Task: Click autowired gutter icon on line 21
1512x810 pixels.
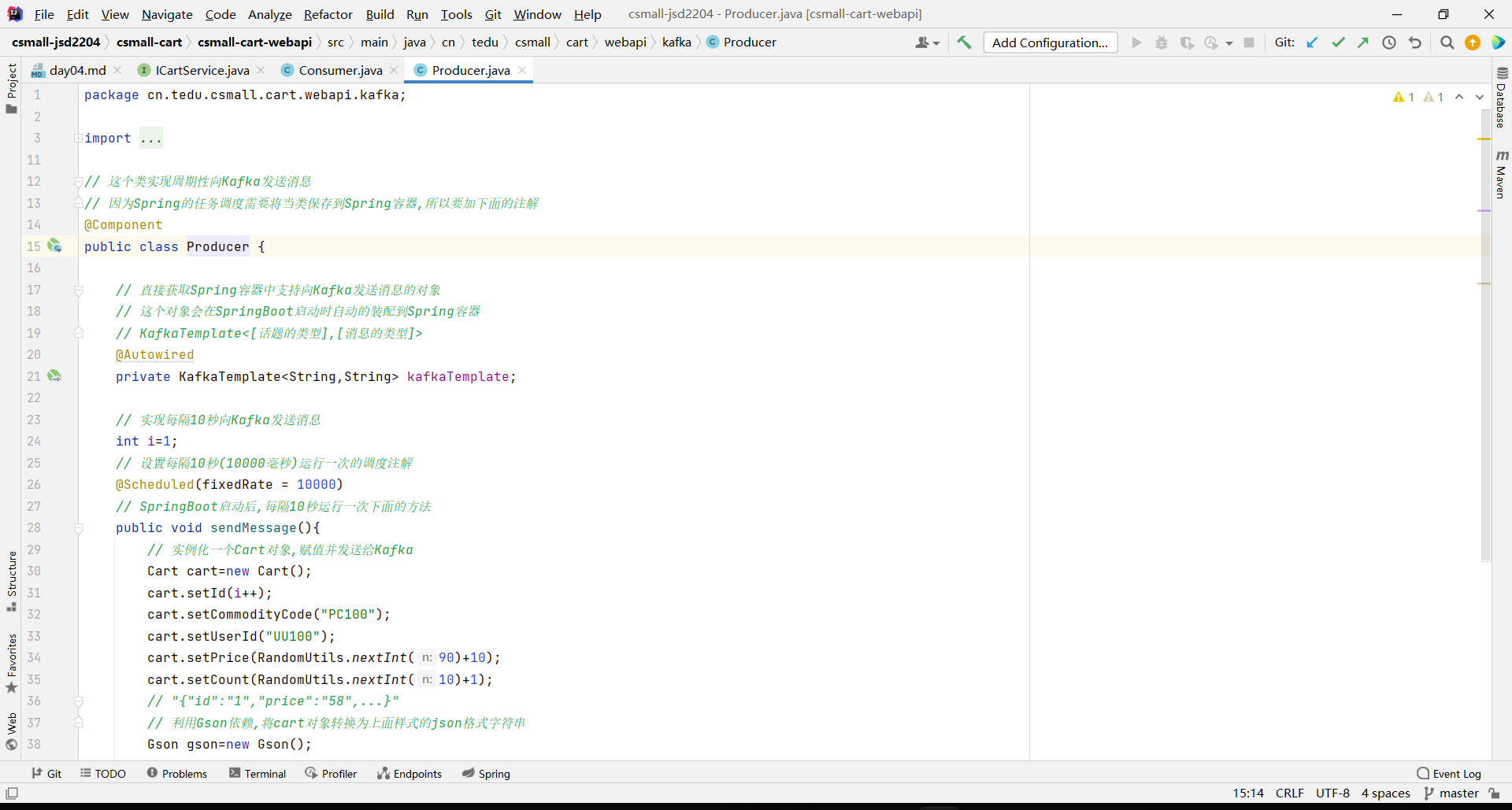Action: click(x=54, y=375)
